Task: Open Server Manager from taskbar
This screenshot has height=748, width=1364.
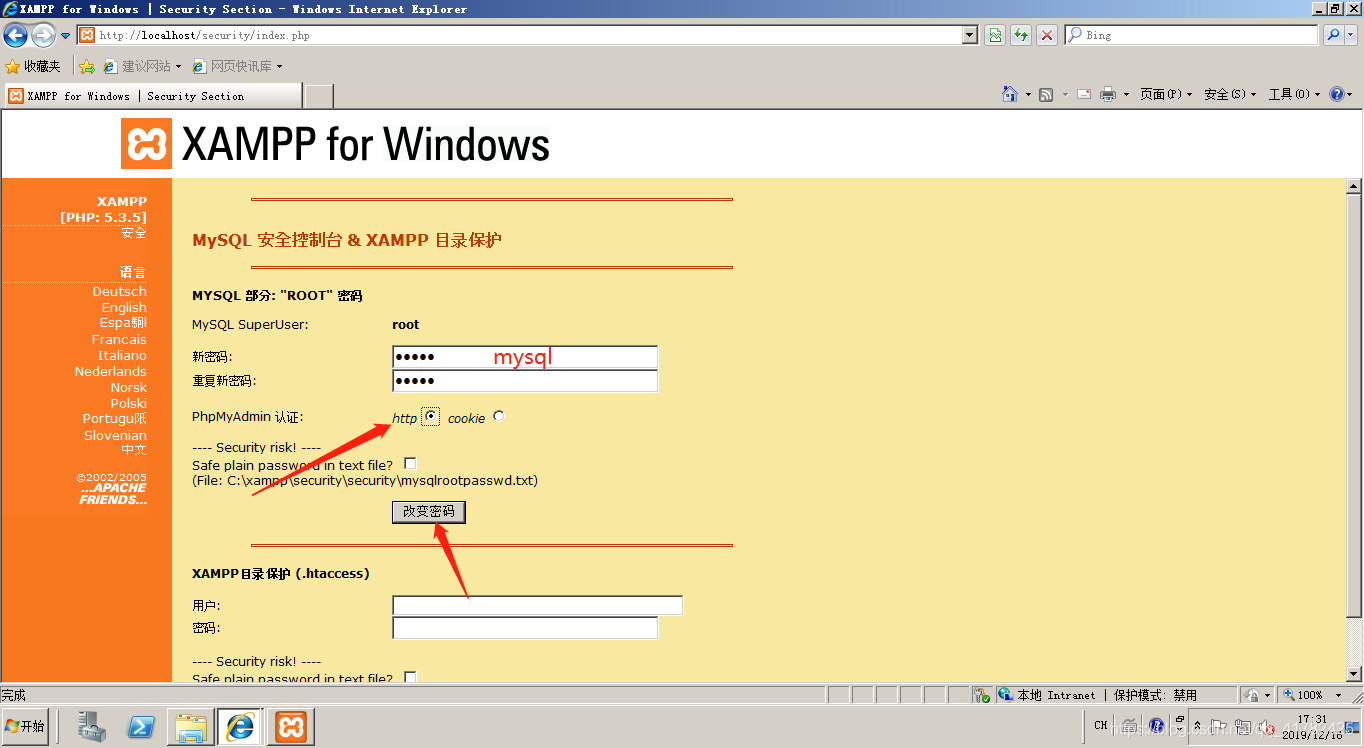Action: (92, 727)
